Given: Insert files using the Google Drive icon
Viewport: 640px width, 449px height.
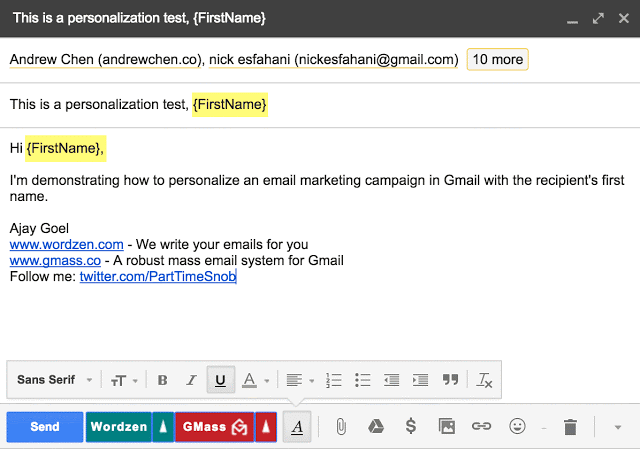Looking at the screenshot, I should click(x=375, y=426).
